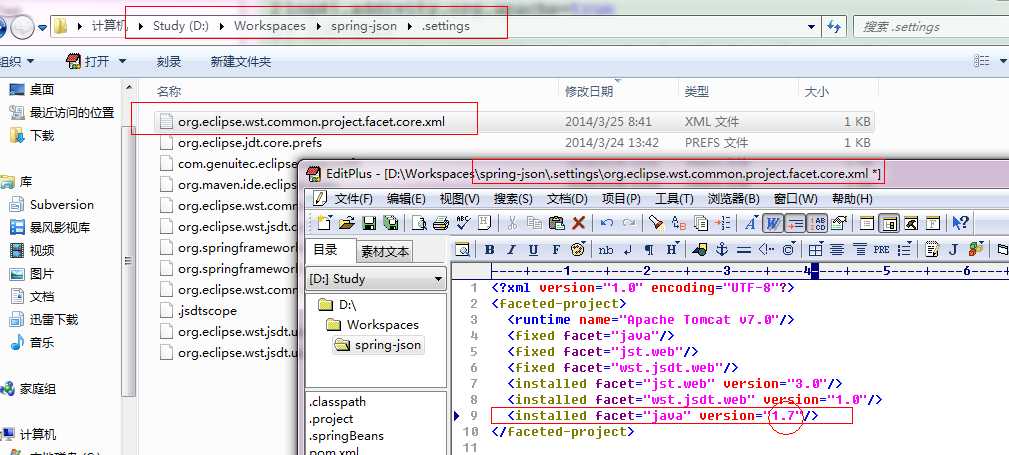
Task: Click the Print icon in EditPlus toolbar
Action: (x=441, y=223)
